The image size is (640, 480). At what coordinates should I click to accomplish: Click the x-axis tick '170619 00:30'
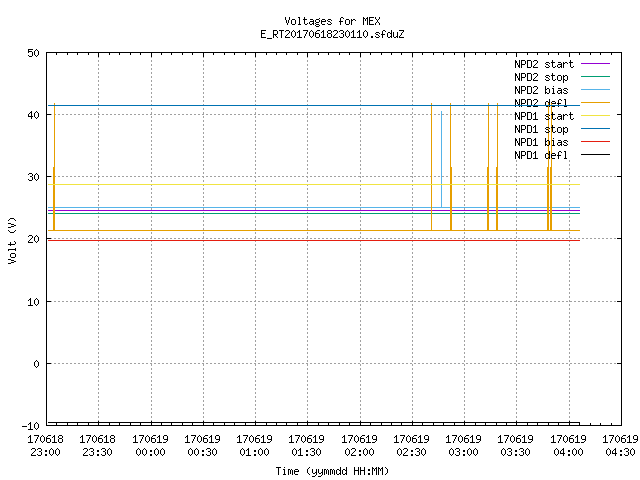click(202, 446)
